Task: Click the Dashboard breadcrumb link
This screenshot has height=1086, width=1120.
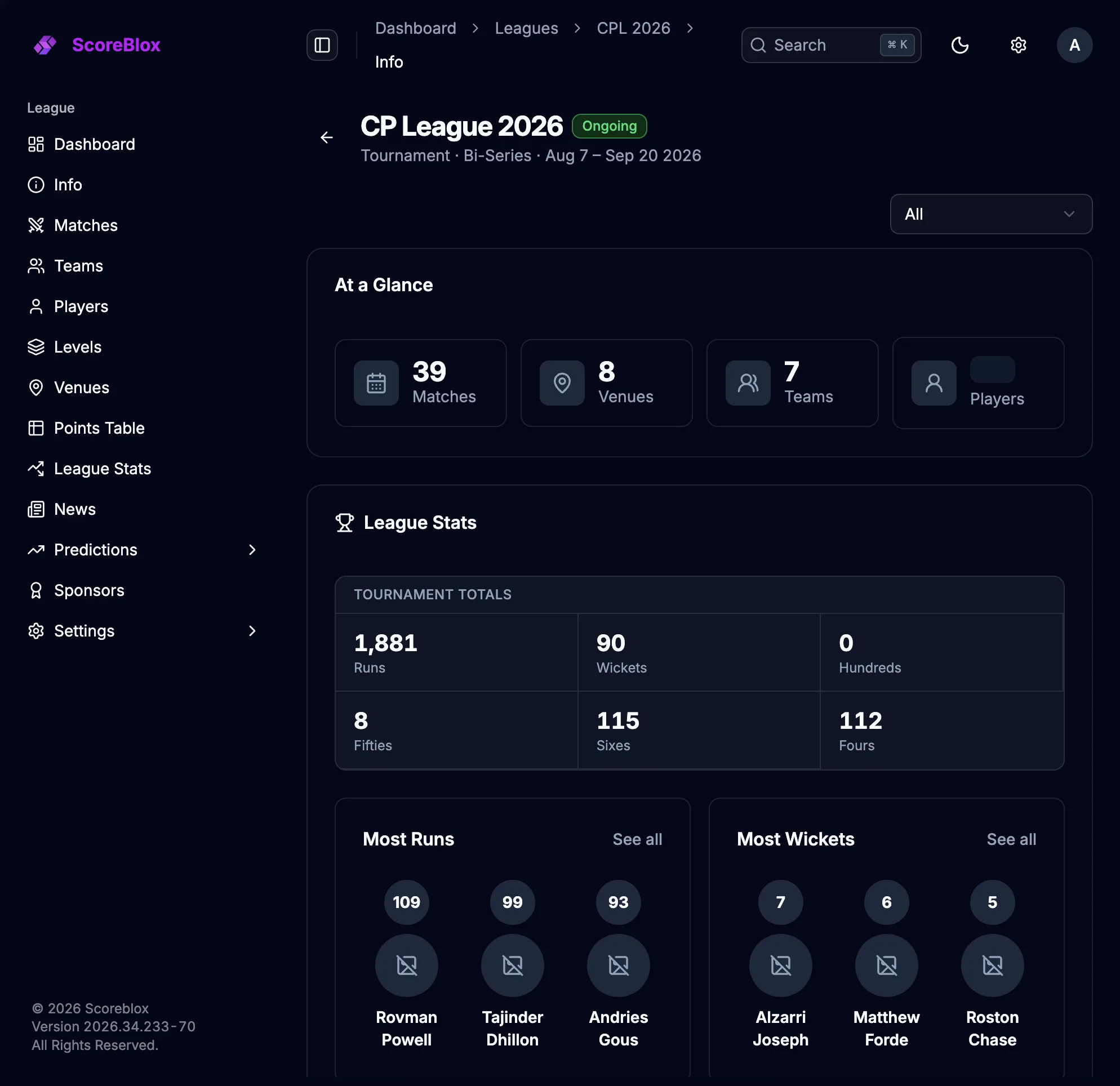Action: [x=415, y=28]
